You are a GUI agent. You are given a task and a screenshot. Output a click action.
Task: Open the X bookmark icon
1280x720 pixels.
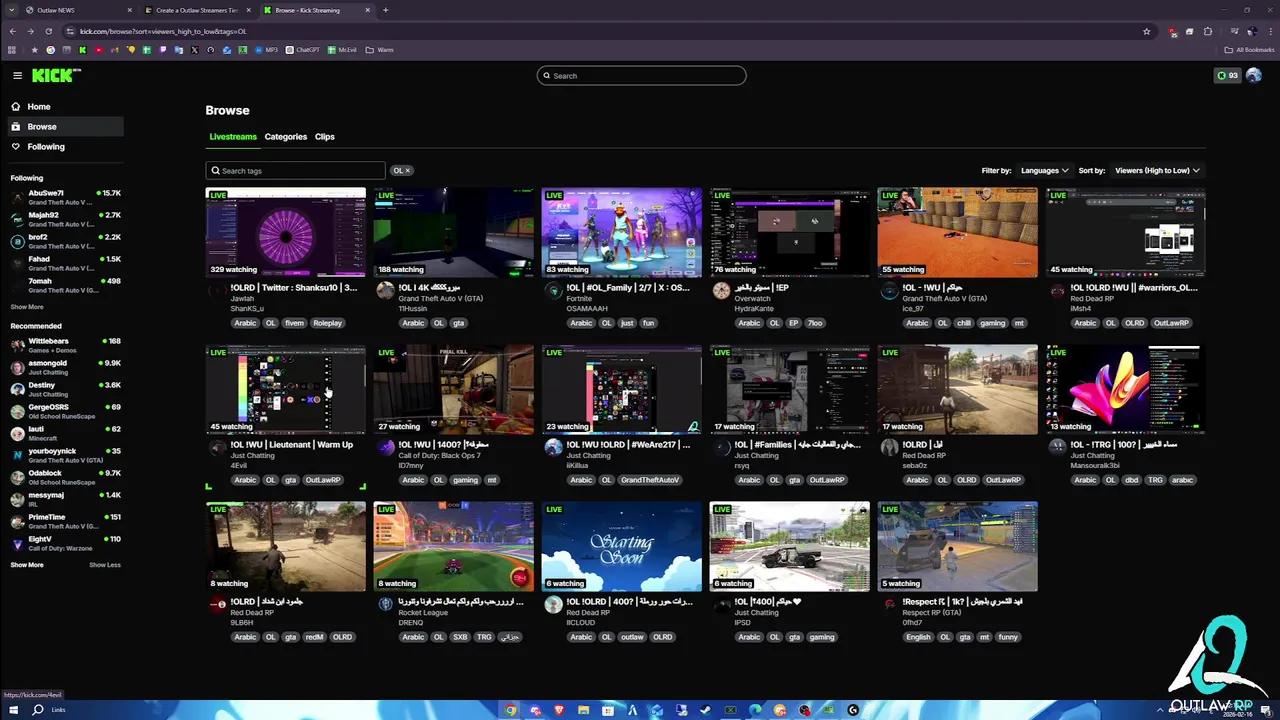click(x=195, y=50)
